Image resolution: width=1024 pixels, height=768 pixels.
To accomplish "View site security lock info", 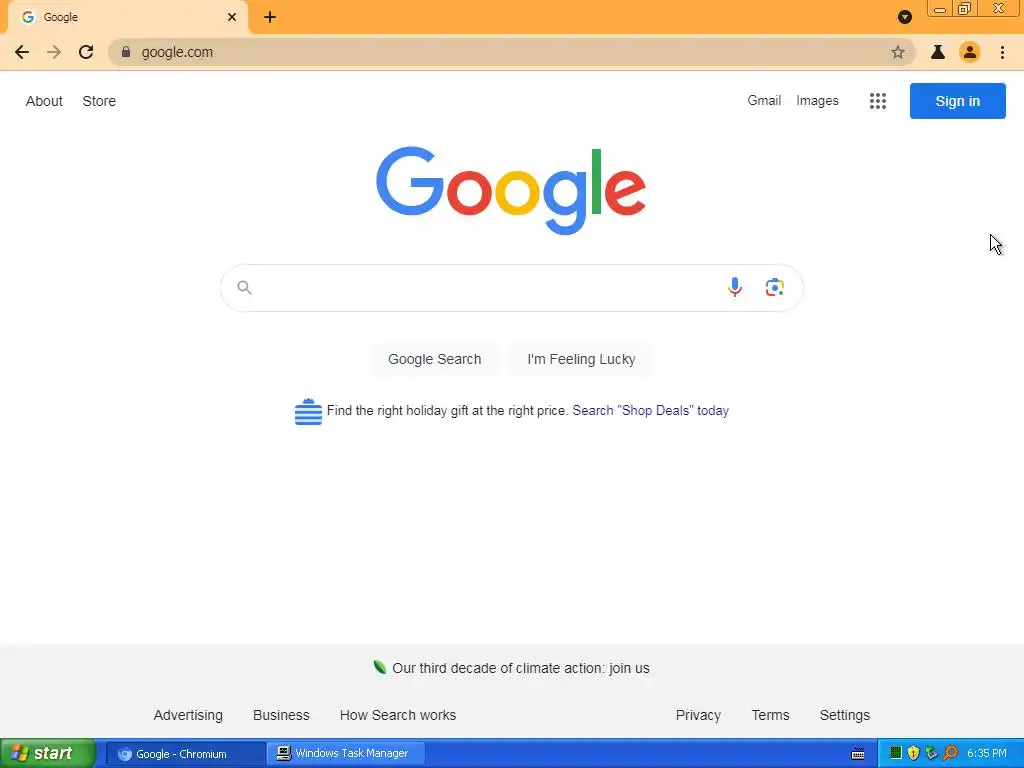I will click(126, 52).
